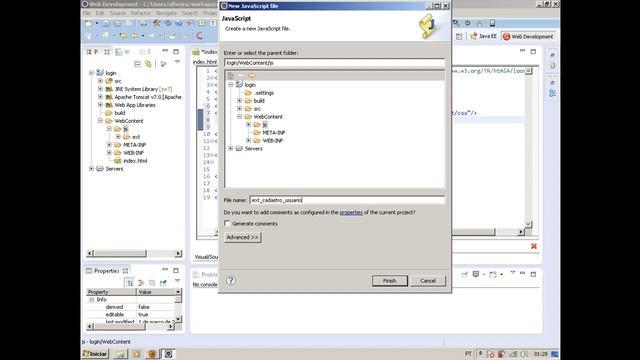640x360 pixels.
Task: Select the Visual/Source editor tab
Action: coord(206,257)
